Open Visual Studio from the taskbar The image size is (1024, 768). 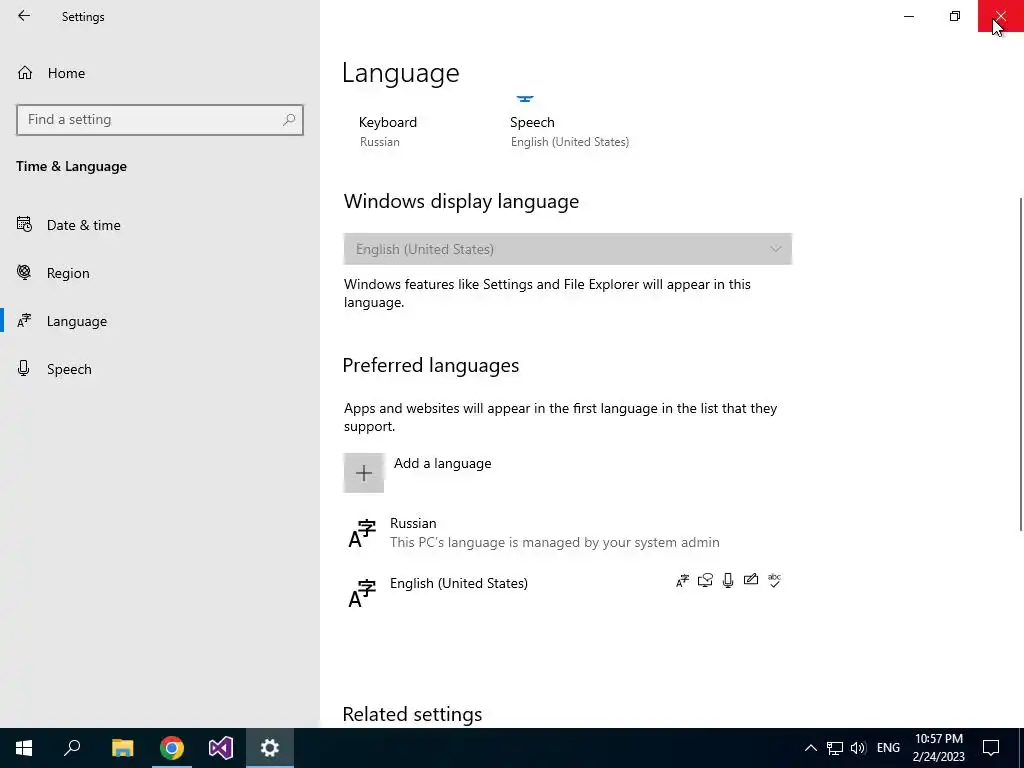pos(221,748)
